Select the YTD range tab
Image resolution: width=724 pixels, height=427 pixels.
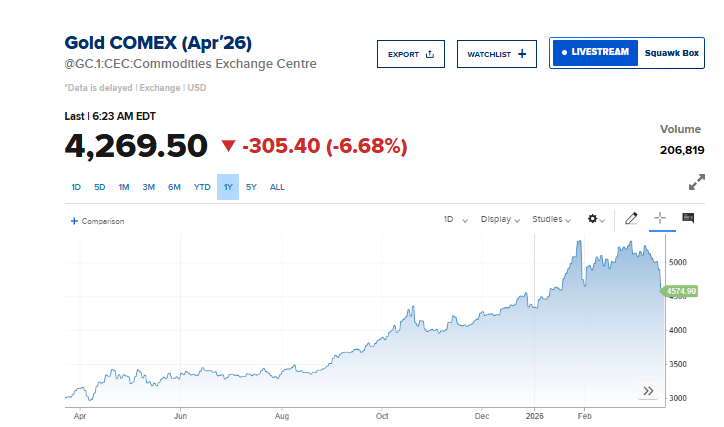(202, 187)
